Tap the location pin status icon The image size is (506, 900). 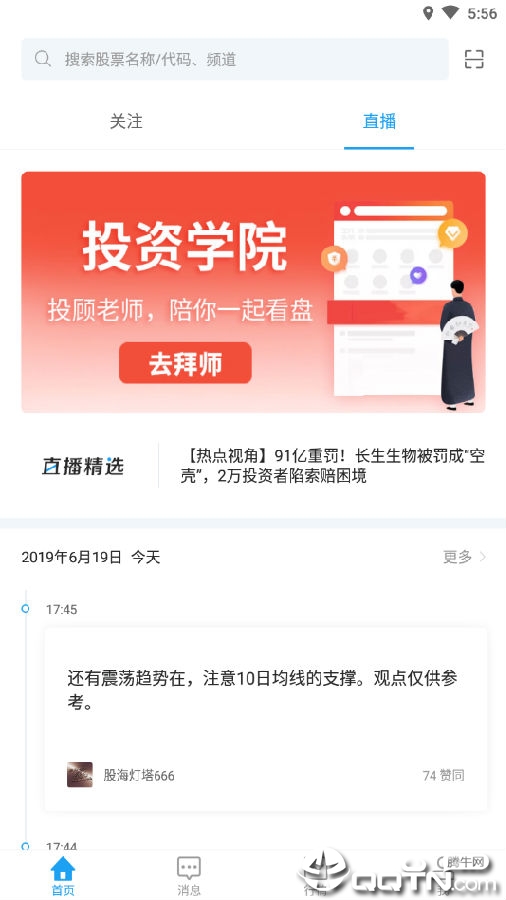[x=428, y=13]
